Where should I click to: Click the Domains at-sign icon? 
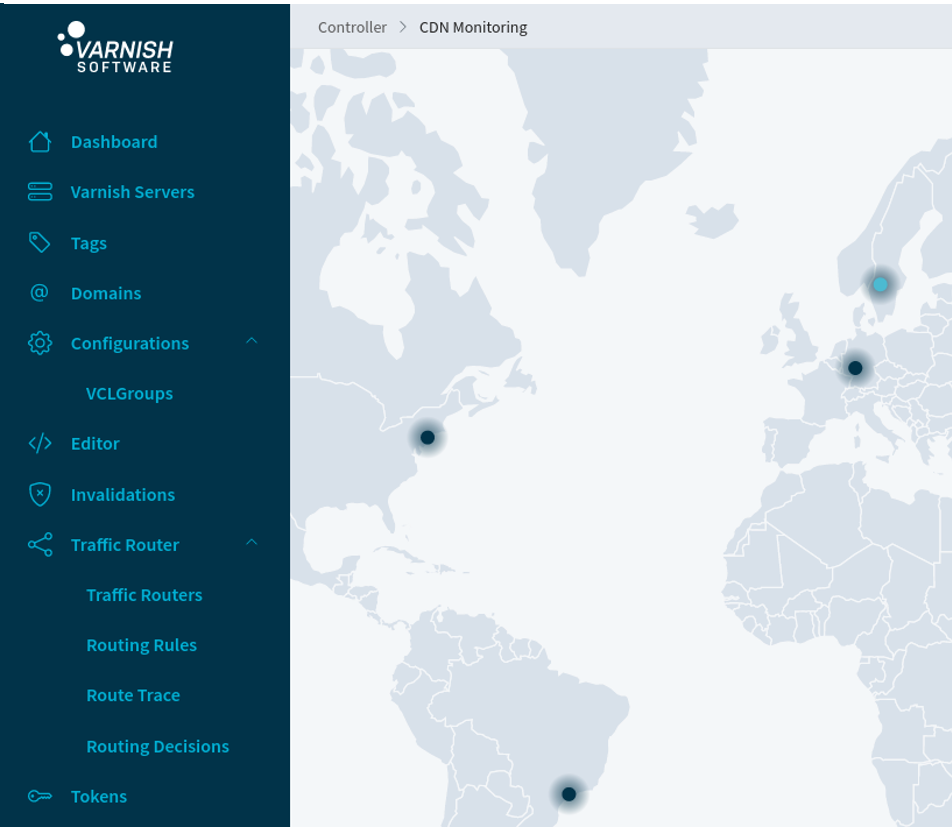(40, 293)
